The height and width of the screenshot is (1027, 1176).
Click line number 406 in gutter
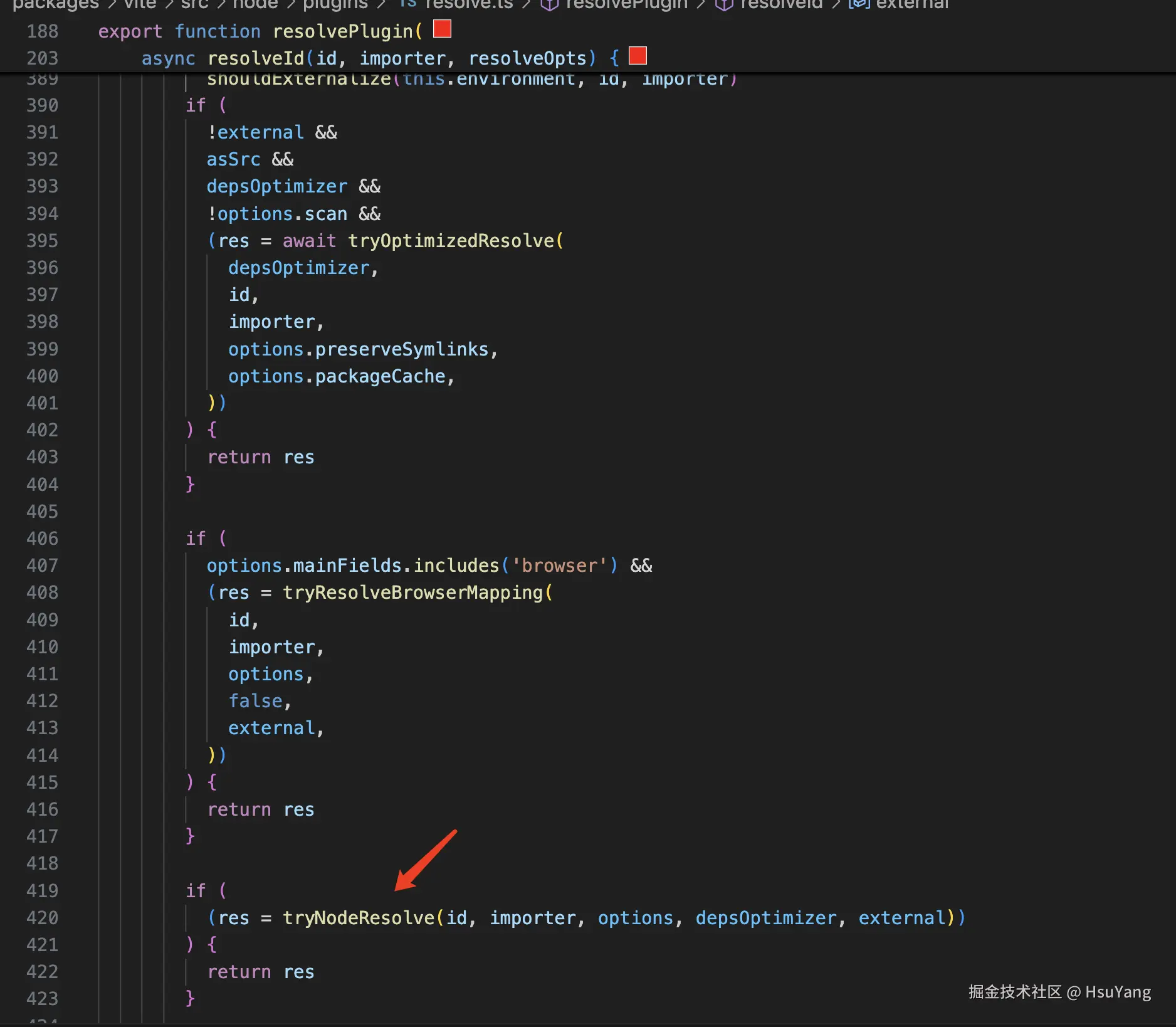pos(42,539)
